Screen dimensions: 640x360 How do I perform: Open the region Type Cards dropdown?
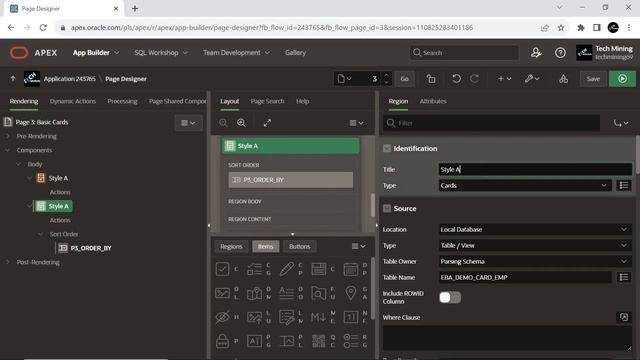pyautogui.click(x=525, y=185)
